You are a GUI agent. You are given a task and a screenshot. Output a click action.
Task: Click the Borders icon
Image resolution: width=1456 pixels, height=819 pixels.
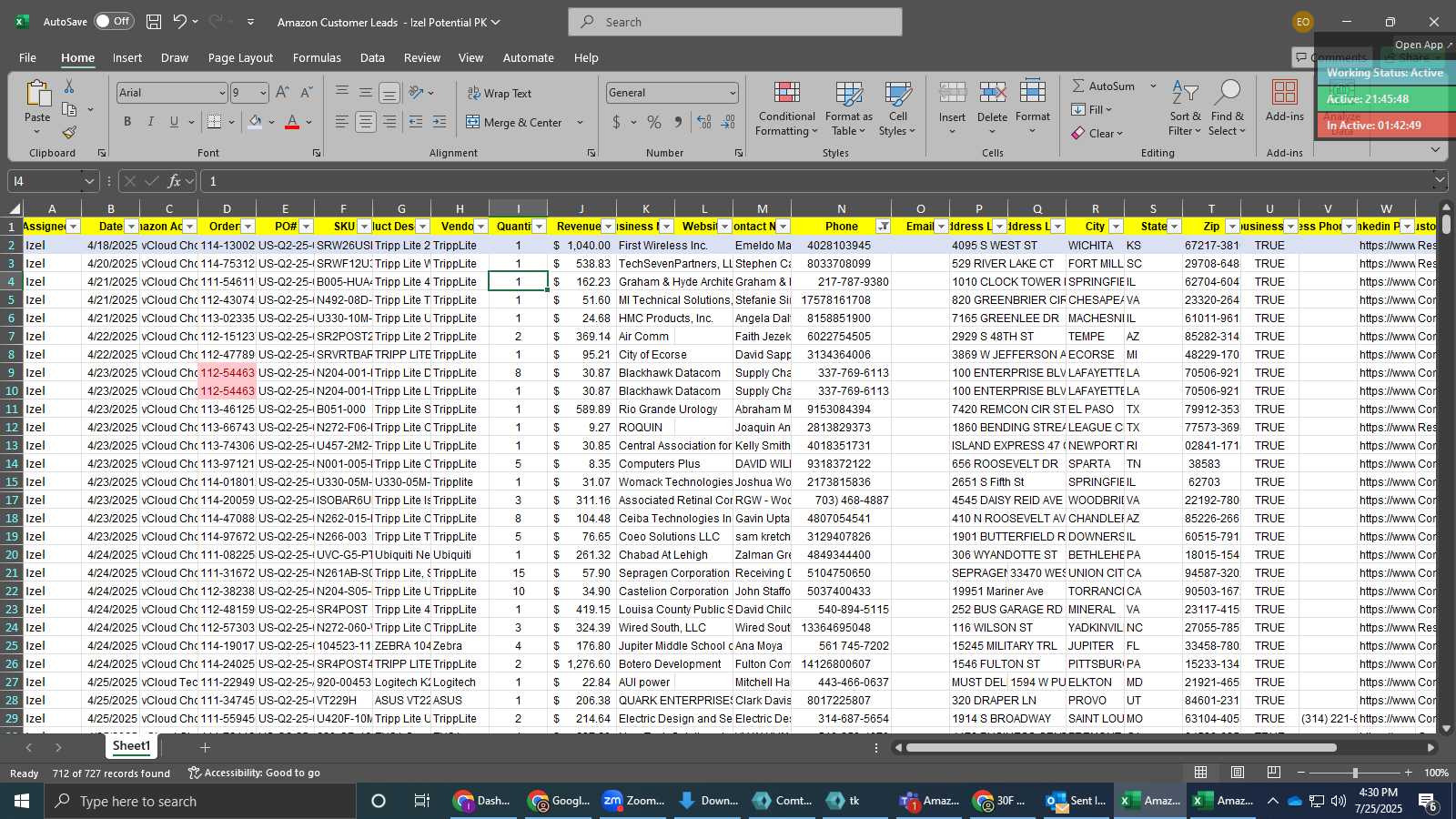point(214,122)
